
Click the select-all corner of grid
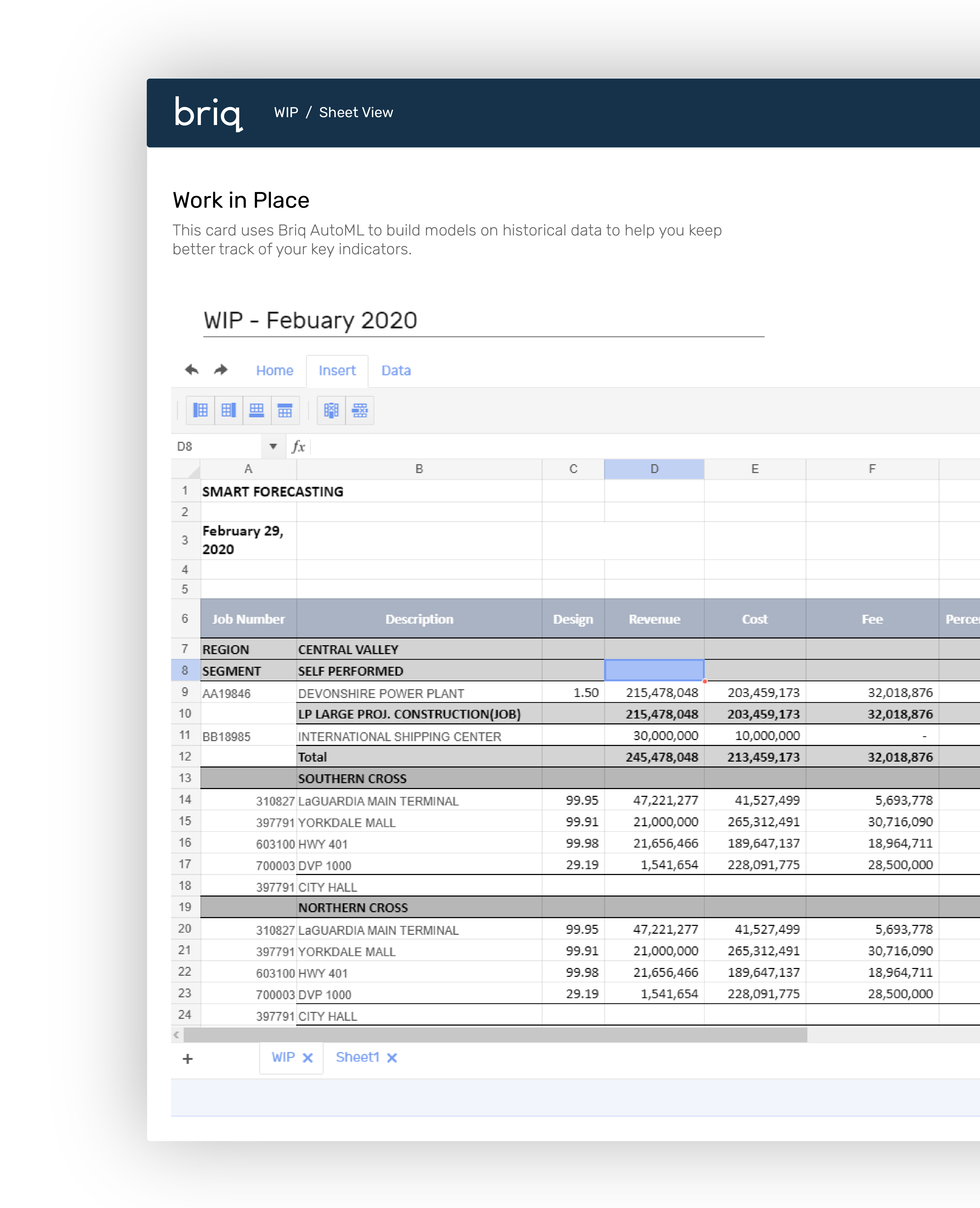coord(186,469)
